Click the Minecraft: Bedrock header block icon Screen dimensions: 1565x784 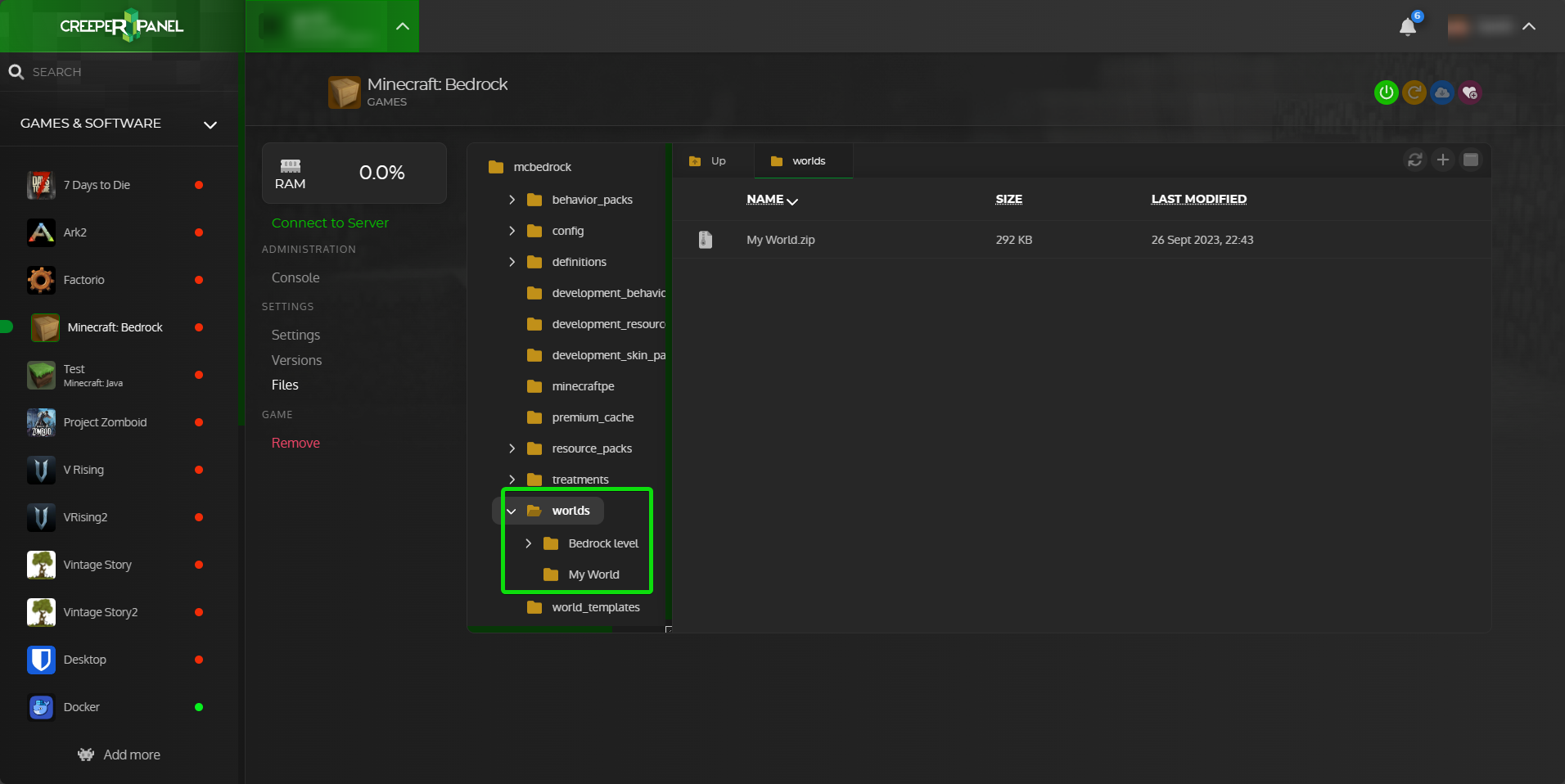coord(345,92)
